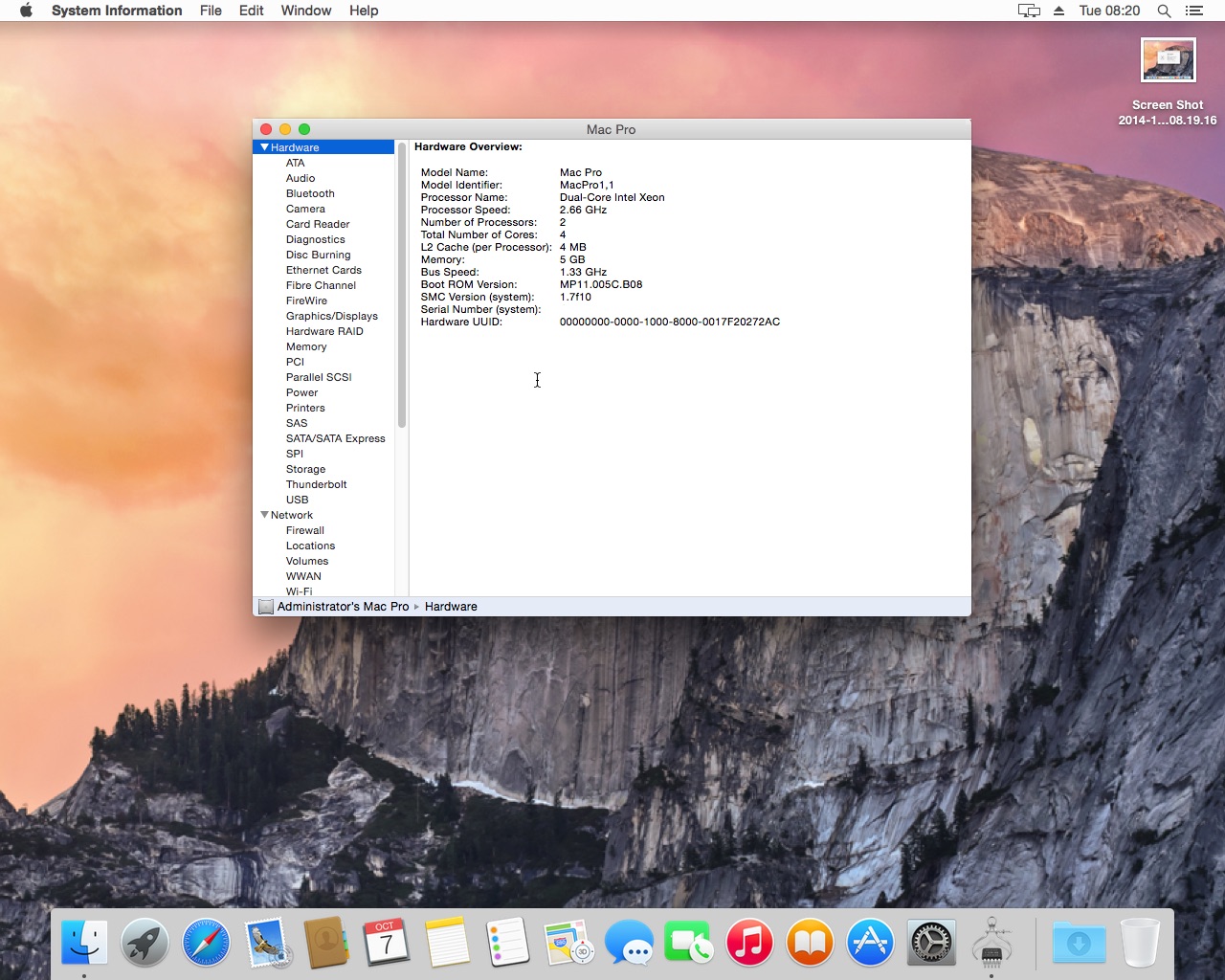Open iBooks orange book icon
This screenshot has width=1225, height=980.
click(x=810, y=943)
